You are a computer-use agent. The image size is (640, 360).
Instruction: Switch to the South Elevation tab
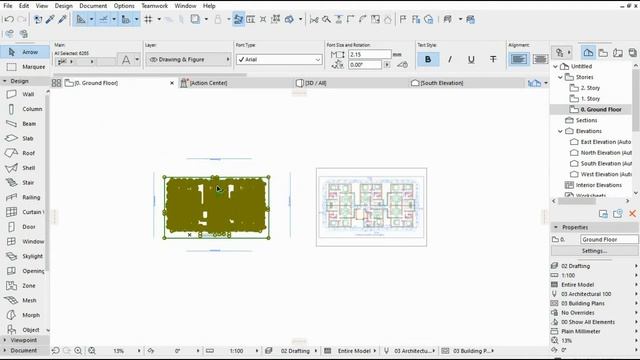coord(466,83)
